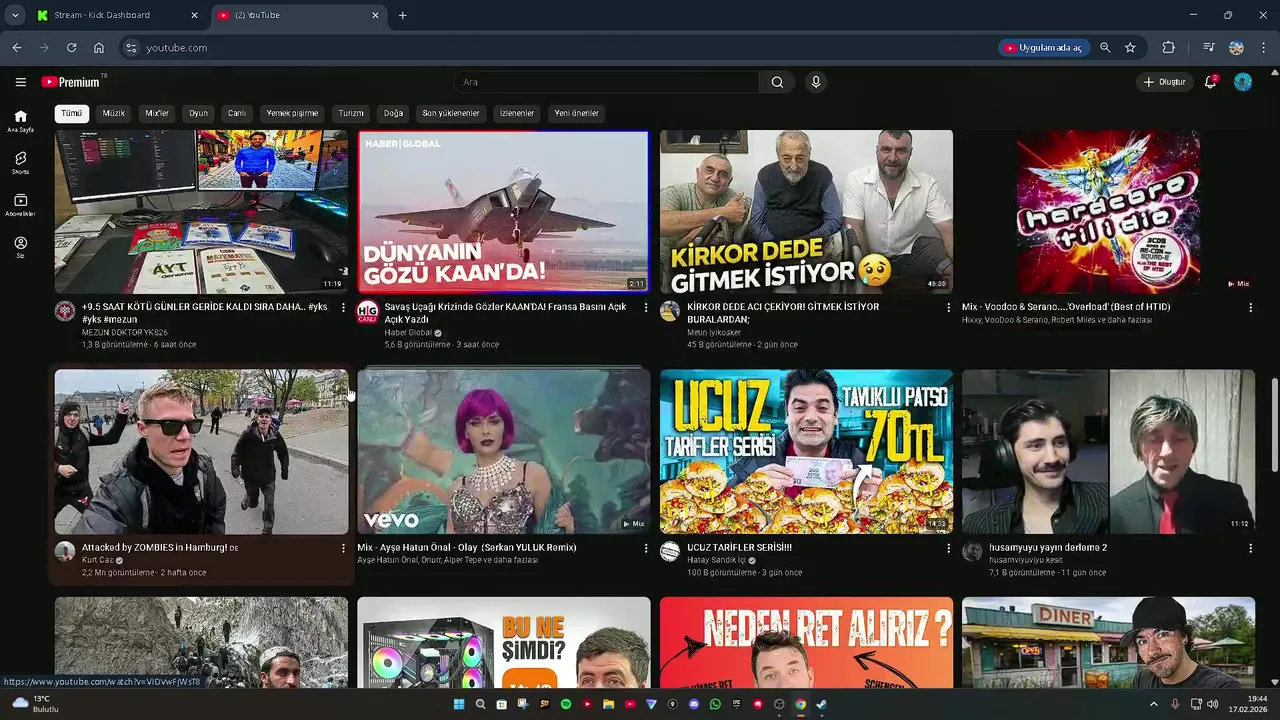Open channel link Metin İyikoşker
The width and height of the screenshot is (1280, 720).
click(x=714, y=333)
